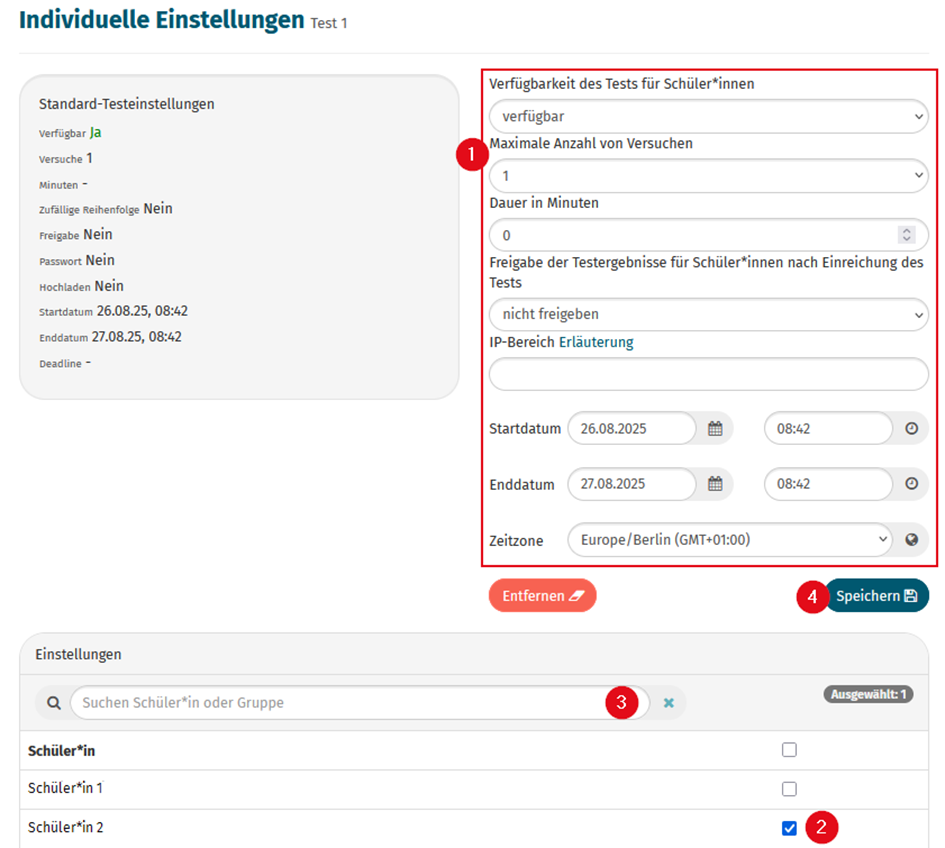
Task: Click the Speichern button
Action: [876, 595]
